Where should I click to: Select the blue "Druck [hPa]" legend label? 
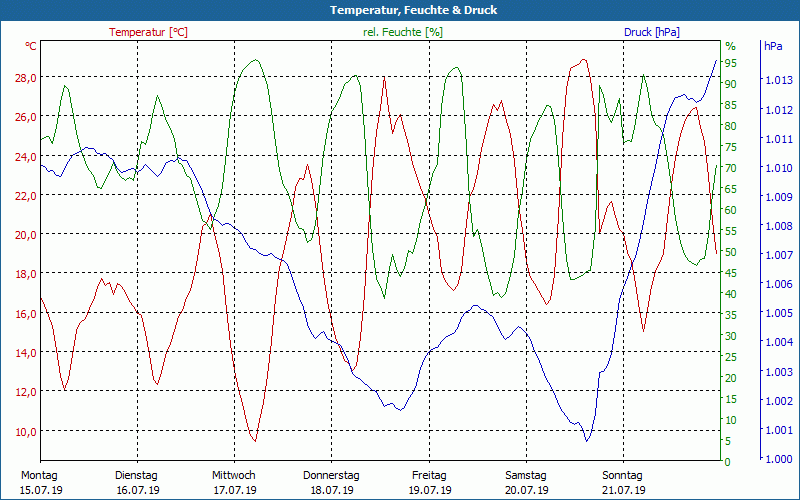coord(651,32)
